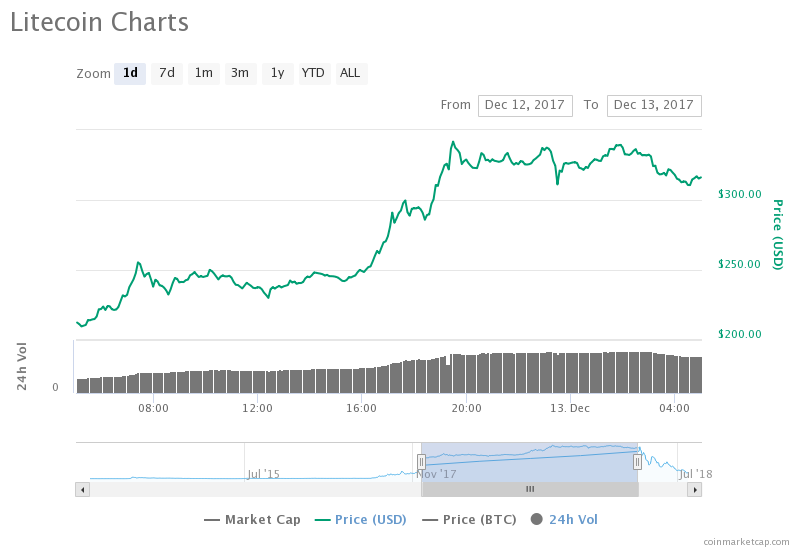Select the 1m zoom range
The image size is (800, 550).
coord(203,73)
